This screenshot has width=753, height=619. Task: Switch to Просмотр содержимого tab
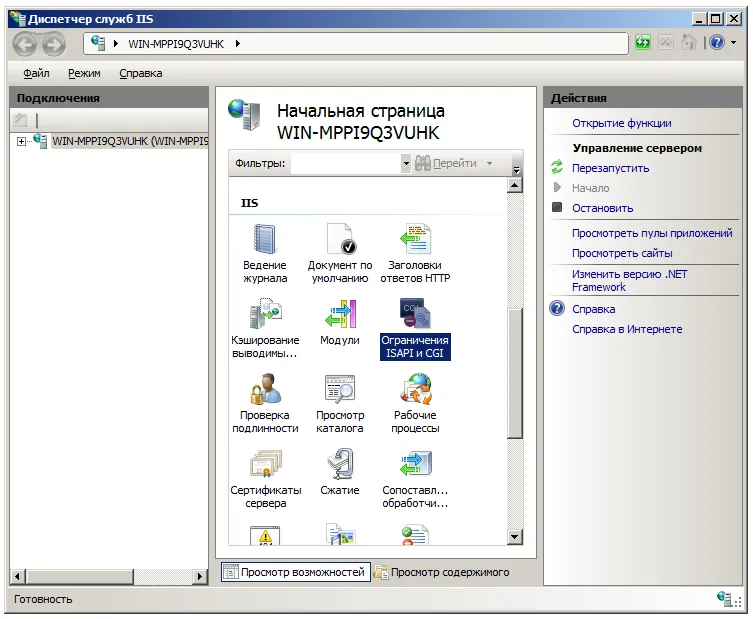(442, 572)
